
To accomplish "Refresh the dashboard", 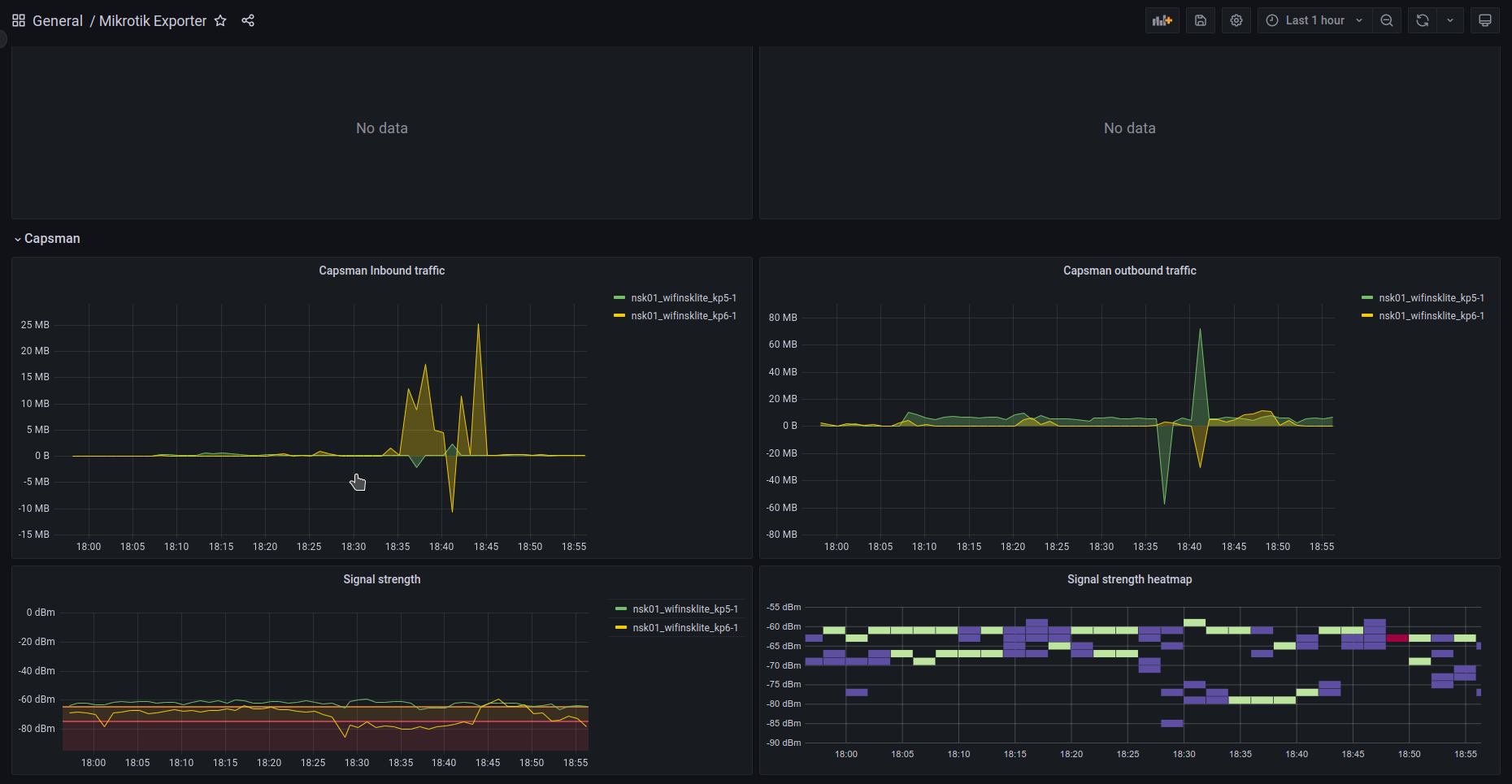I will tap(1423, 20).
